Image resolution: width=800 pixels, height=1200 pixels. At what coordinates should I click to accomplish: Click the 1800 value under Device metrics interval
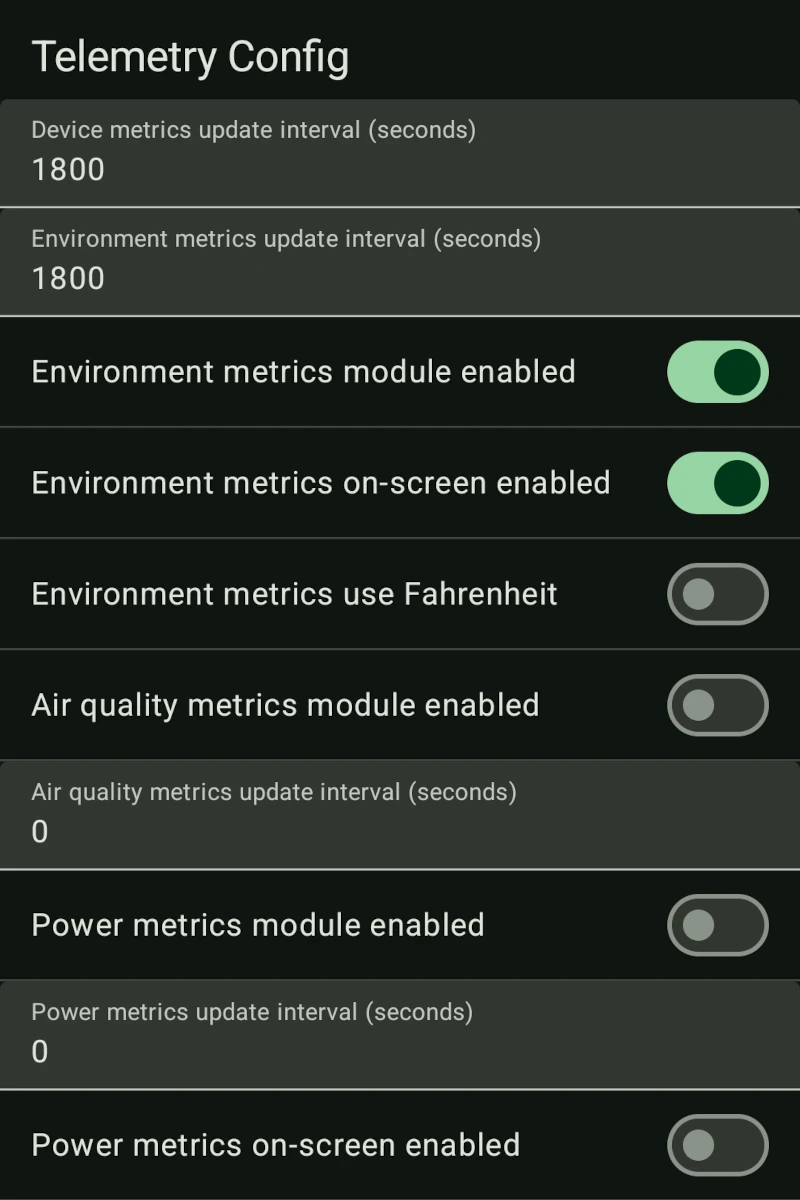68,170
